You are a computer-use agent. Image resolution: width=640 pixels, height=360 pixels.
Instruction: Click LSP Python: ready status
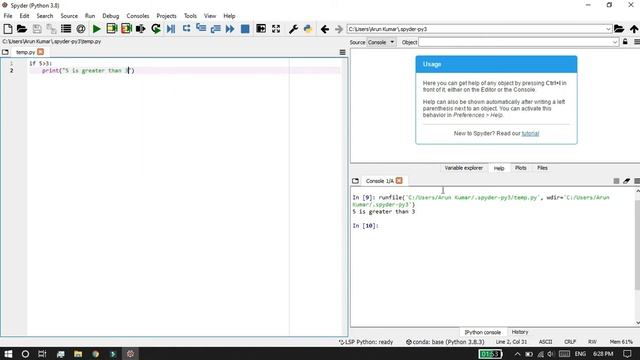(366, 342)
